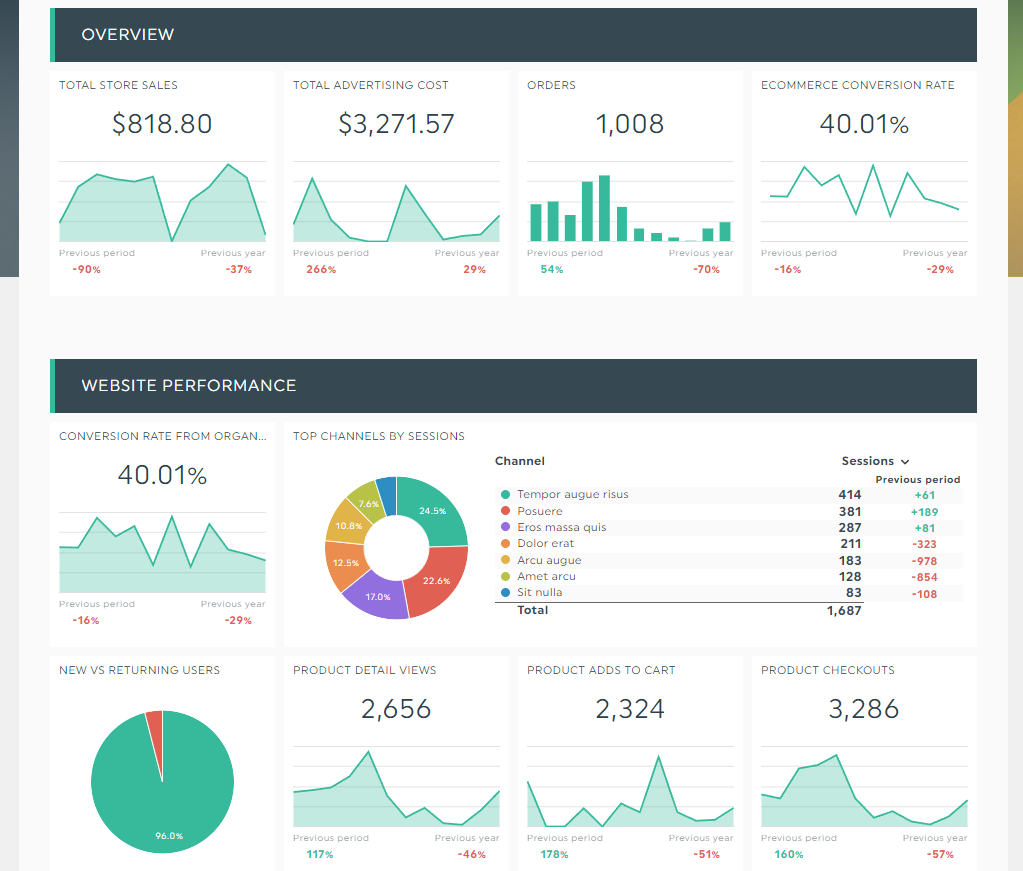Click the -978 previous period value

[924, 561]
